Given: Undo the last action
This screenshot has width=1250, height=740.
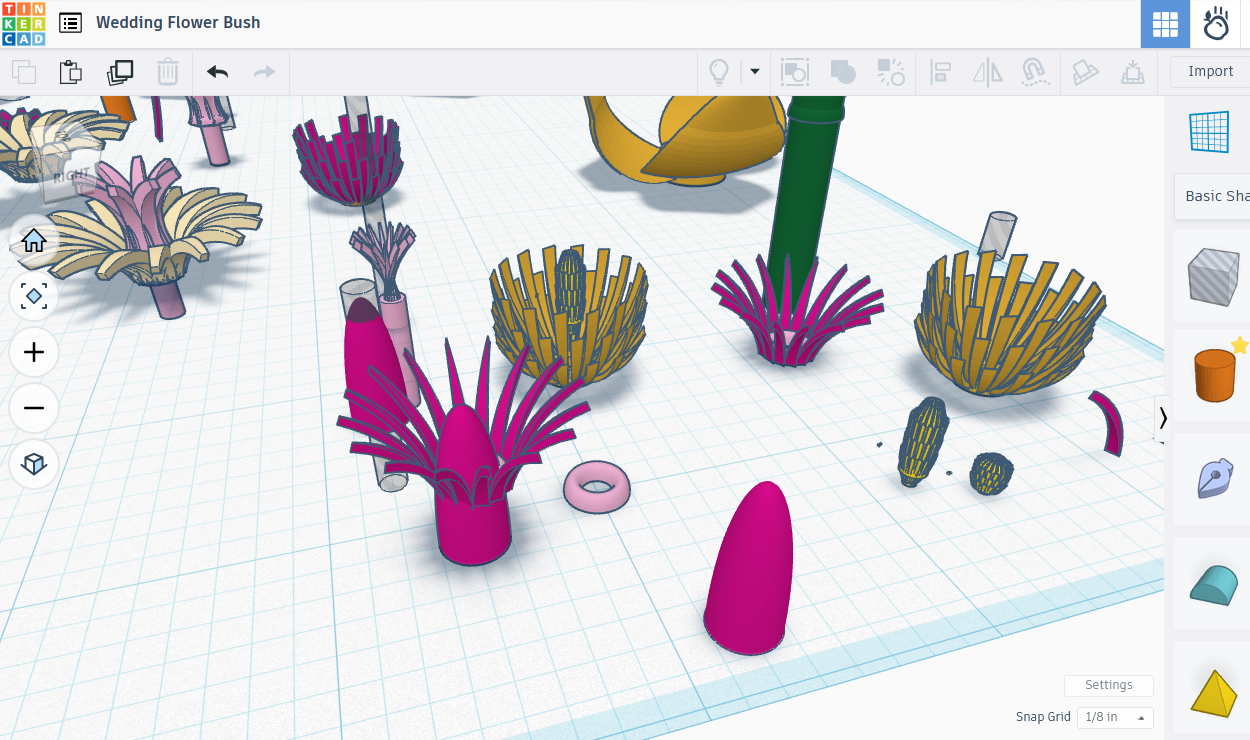Looking at the screenshot, I should click(217, 72).
